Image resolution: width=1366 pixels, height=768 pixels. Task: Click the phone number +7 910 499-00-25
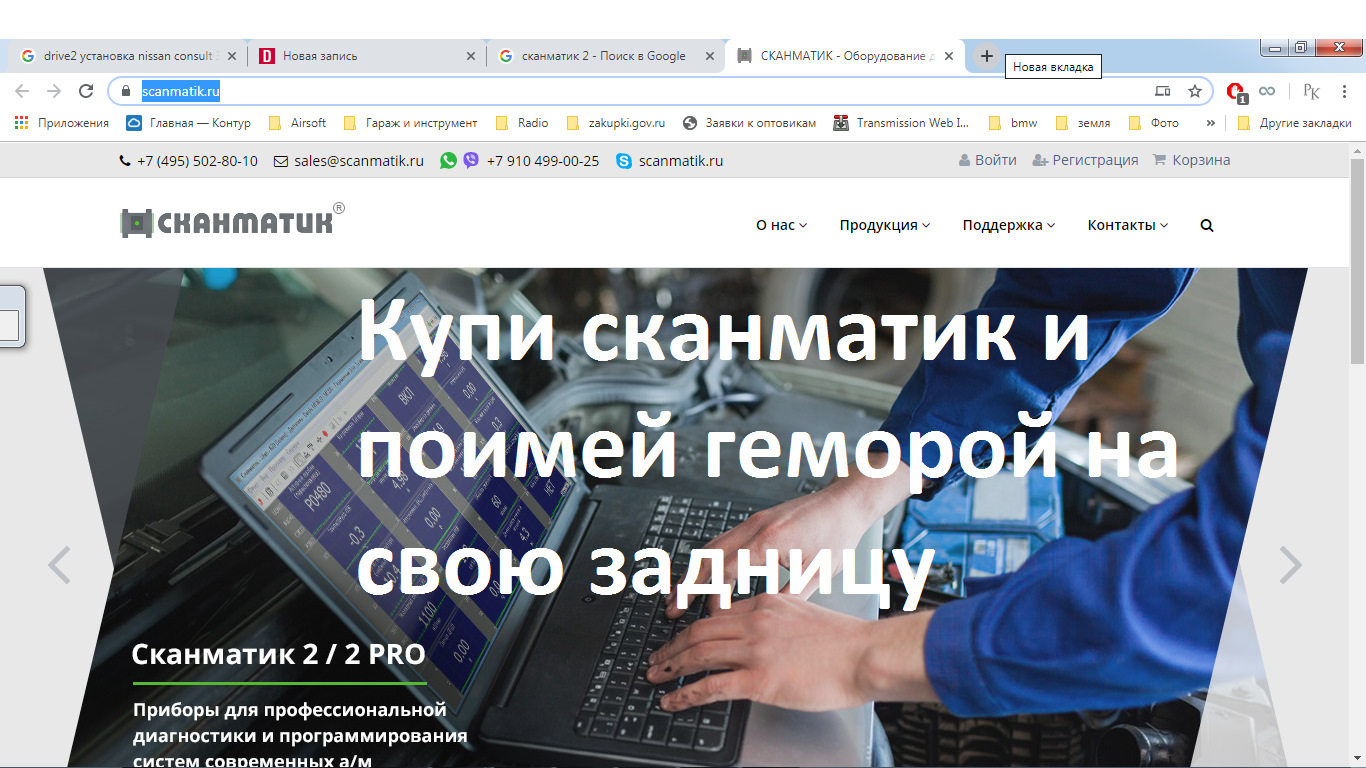coord(543,160)
